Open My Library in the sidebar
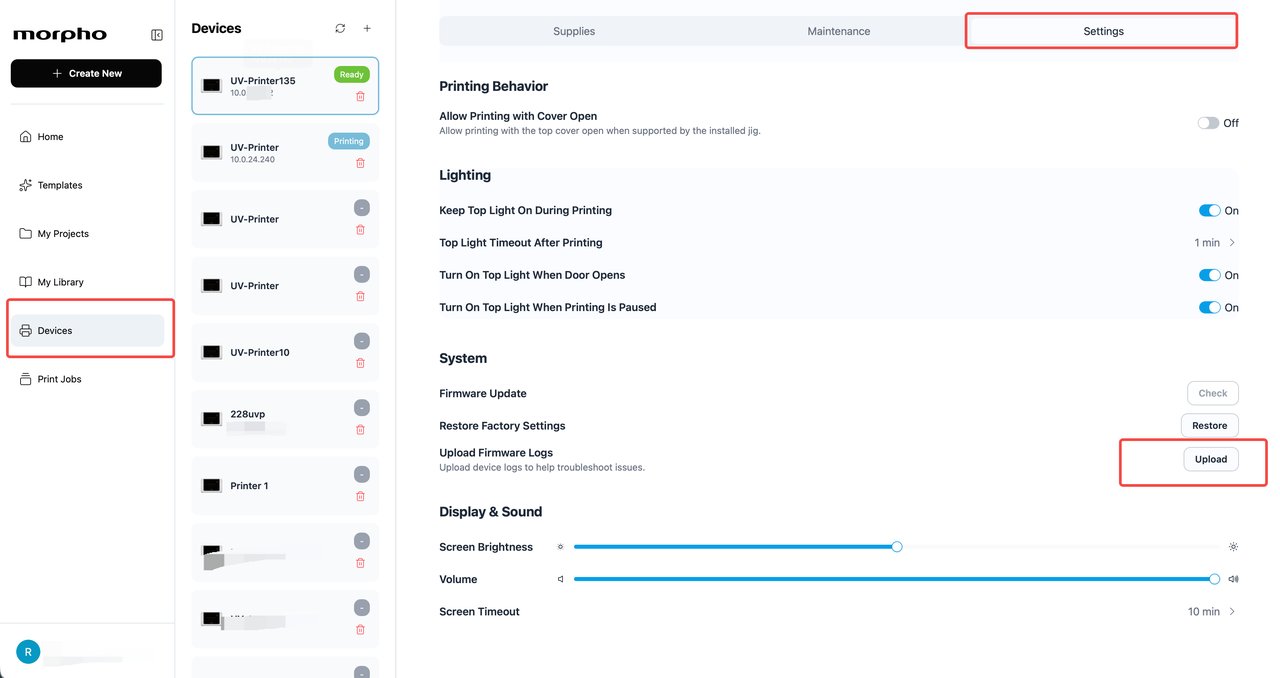The image size is (1280, 678). pos(87,282)
